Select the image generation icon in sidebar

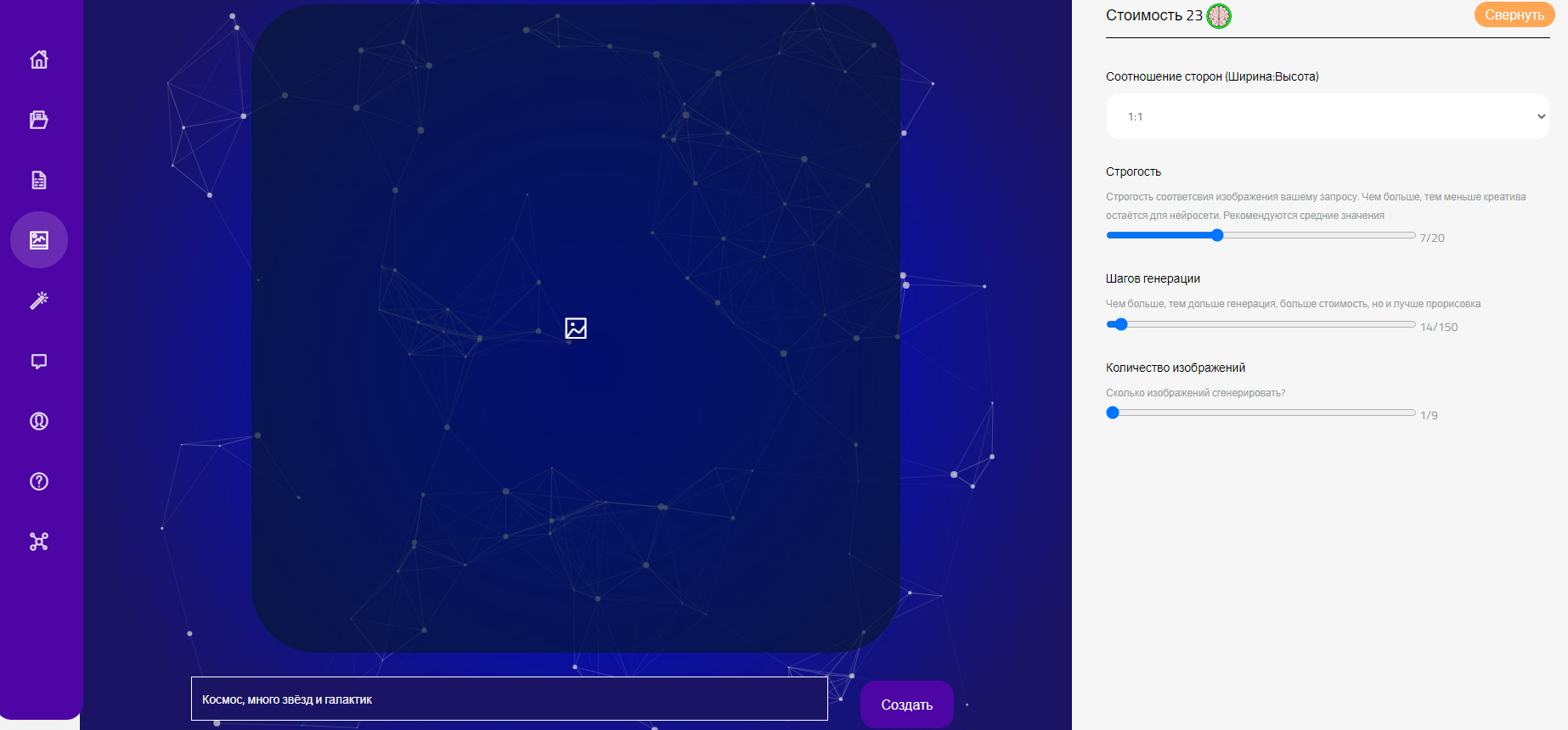click(x=39, y=240)
